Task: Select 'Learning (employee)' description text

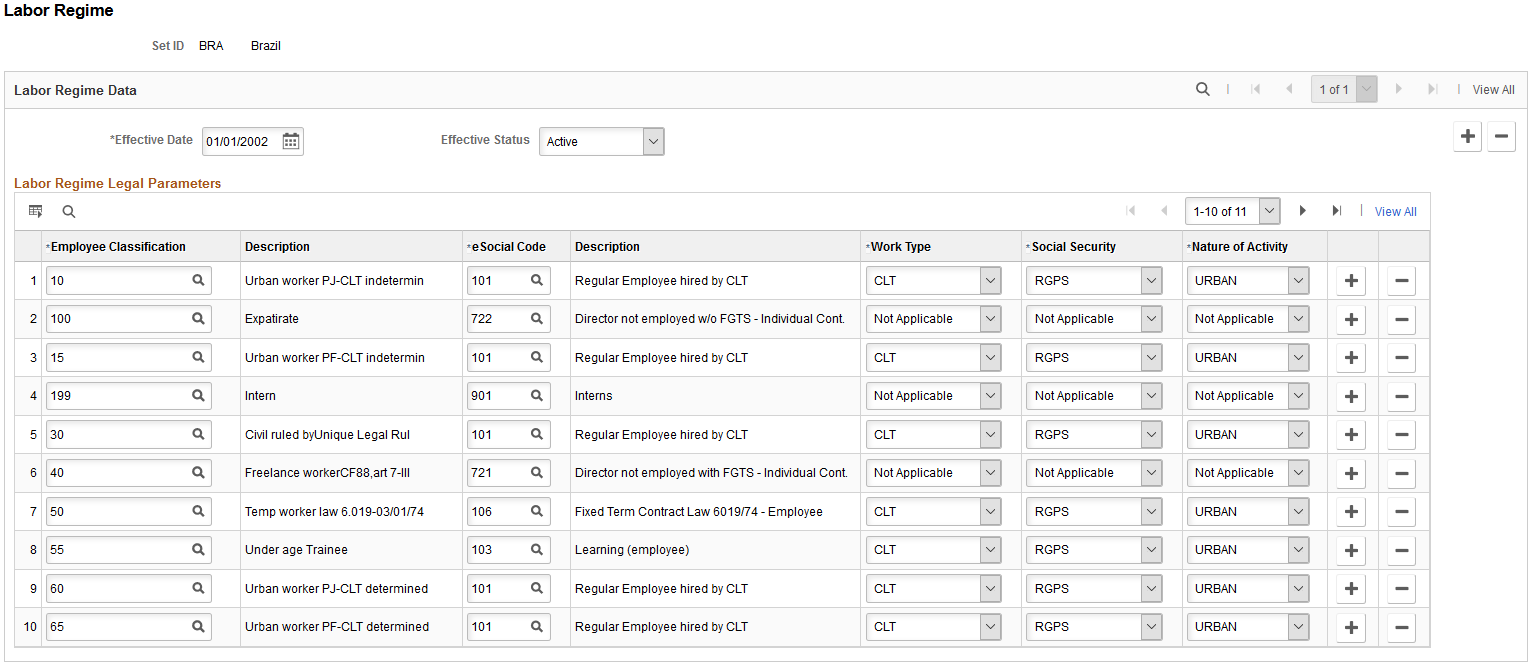Action: tap(632, 550)
